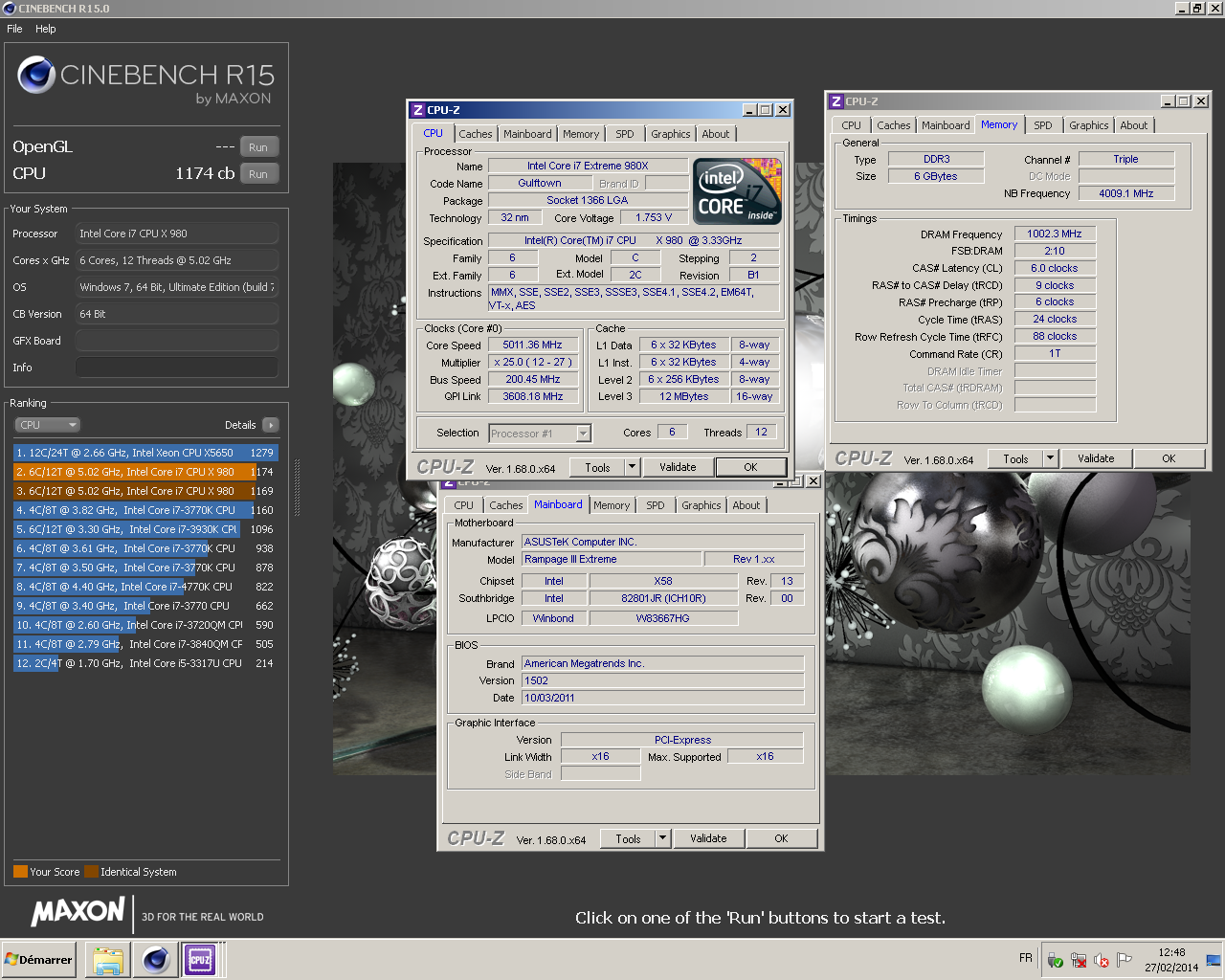Switch to CPU tab in the CPU-Z memory window
Viewport: 1225px width, 980px height.
tap(852, 125)
